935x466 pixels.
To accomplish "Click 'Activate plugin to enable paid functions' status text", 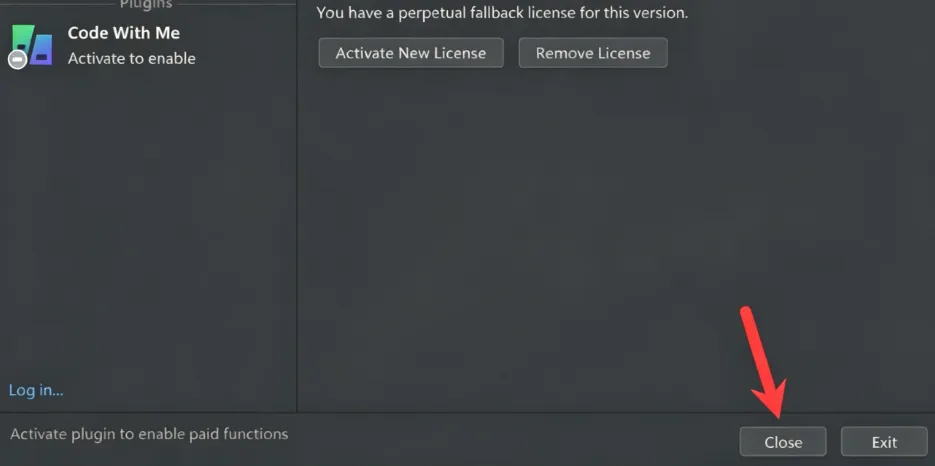I will click(149, 434).
